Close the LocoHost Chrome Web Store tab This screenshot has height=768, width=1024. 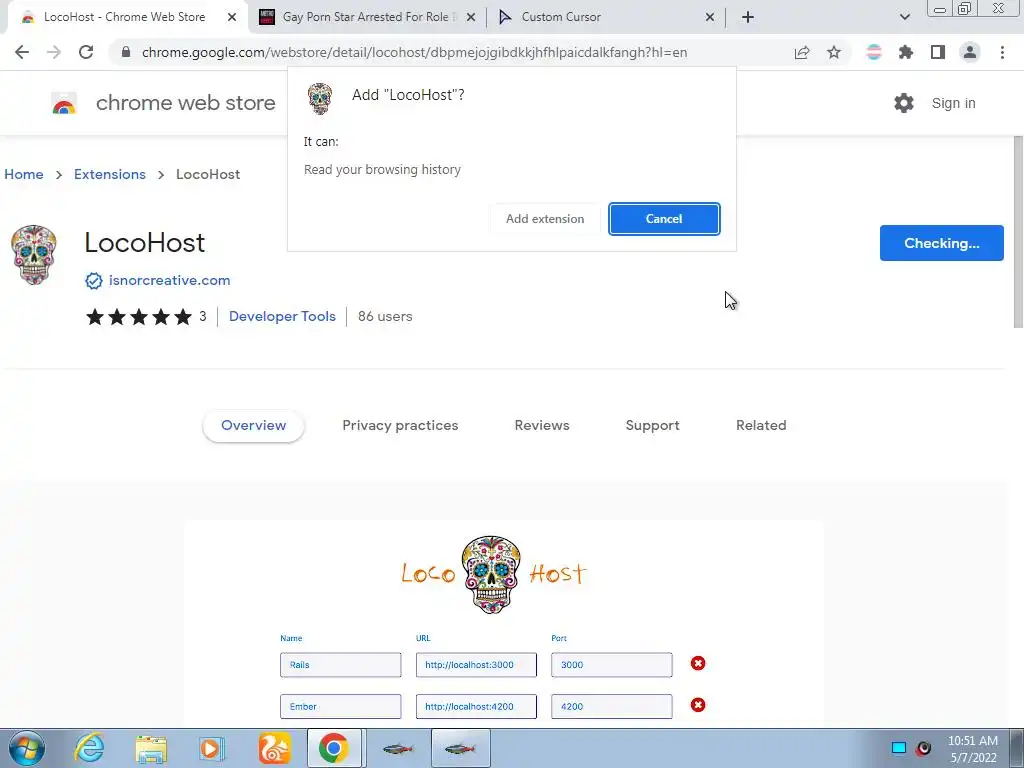[x=232, y=17]
